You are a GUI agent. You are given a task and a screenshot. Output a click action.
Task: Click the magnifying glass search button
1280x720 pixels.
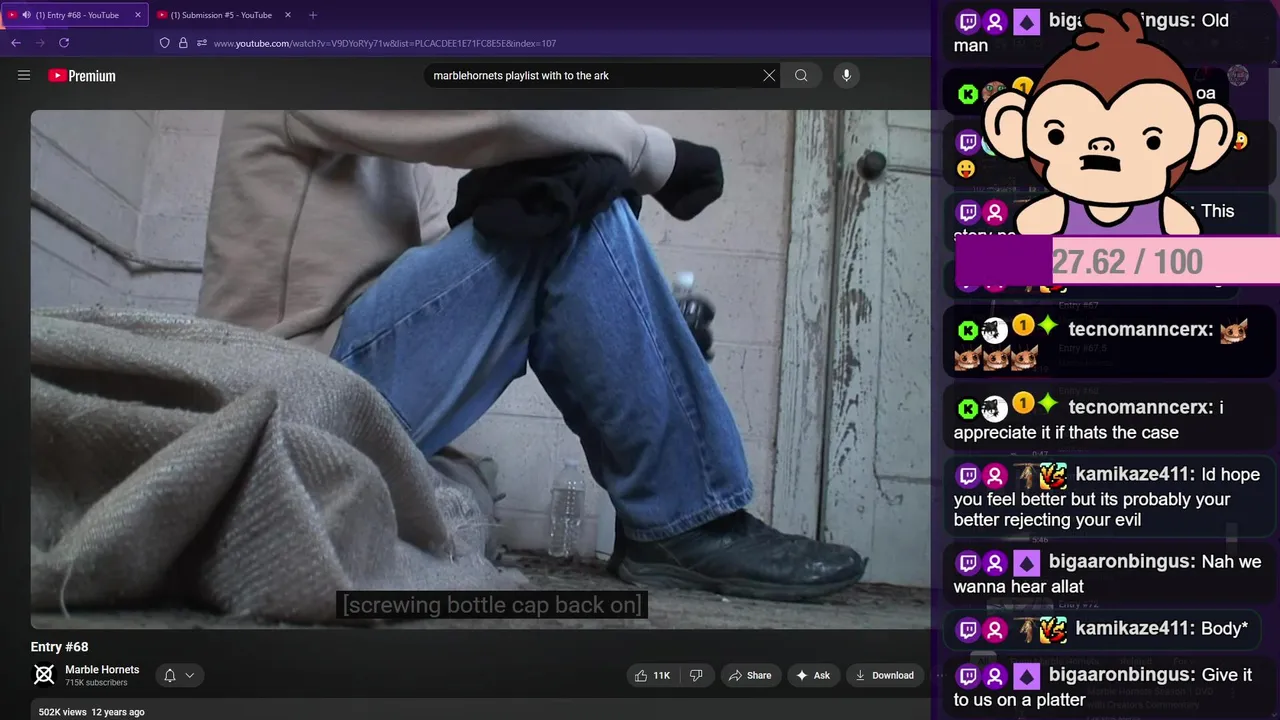801,76
